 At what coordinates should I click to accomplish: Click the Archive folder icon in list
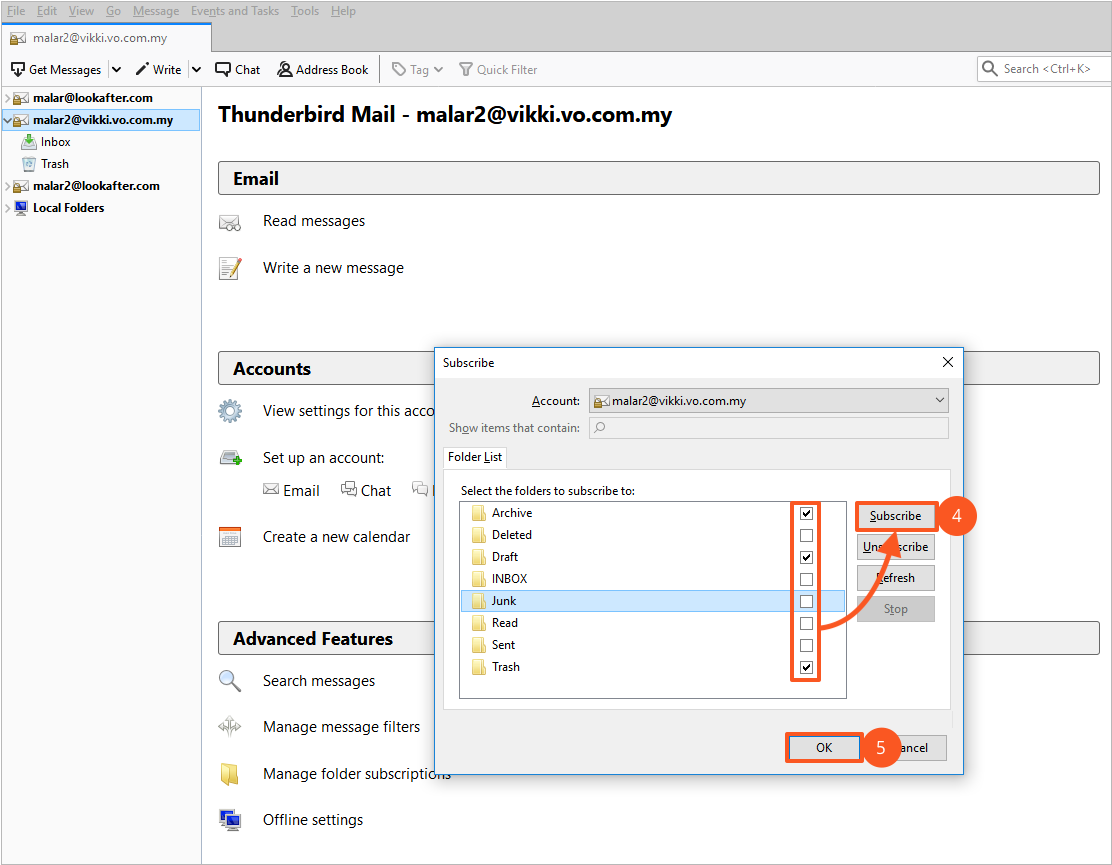479,513
